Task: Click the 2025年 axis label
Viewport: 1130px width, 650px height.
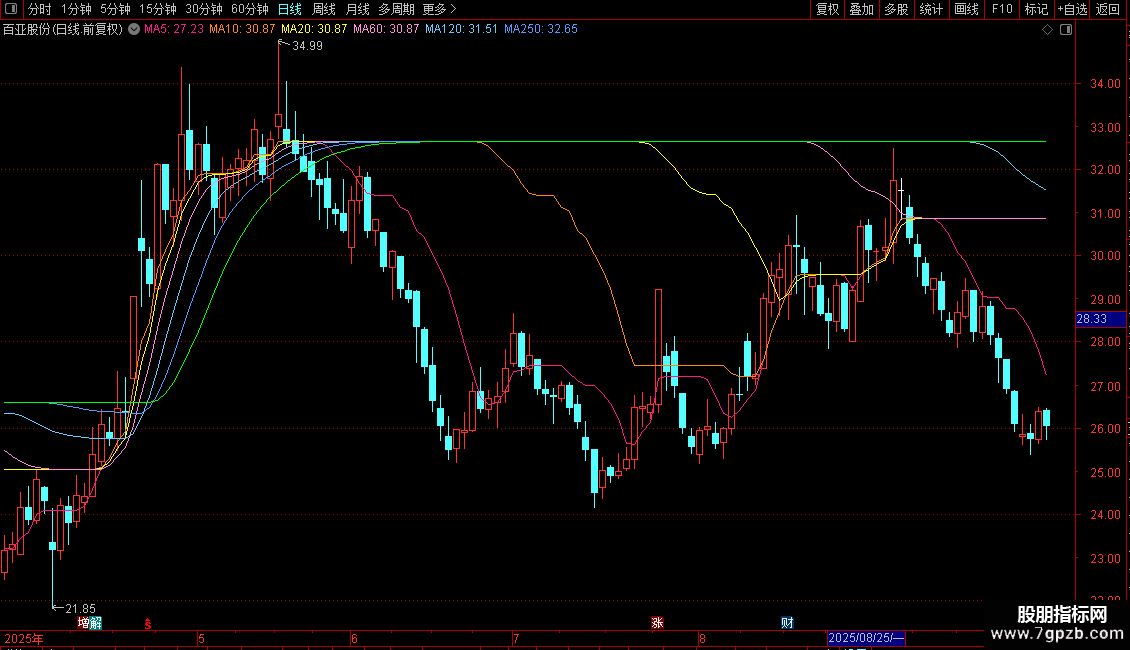Action: (x=24, y=639)
